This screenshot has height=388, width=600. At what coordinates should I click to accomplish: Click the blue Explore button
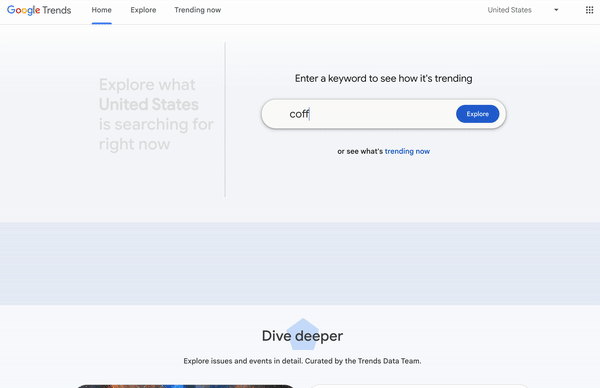(477, 114)
